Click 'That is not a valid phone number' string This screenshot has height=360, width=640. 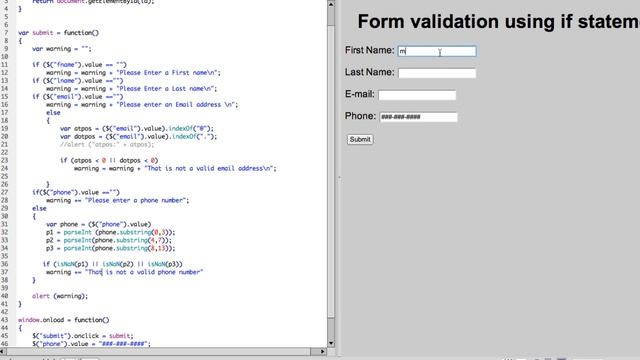(x=144, y=272)
